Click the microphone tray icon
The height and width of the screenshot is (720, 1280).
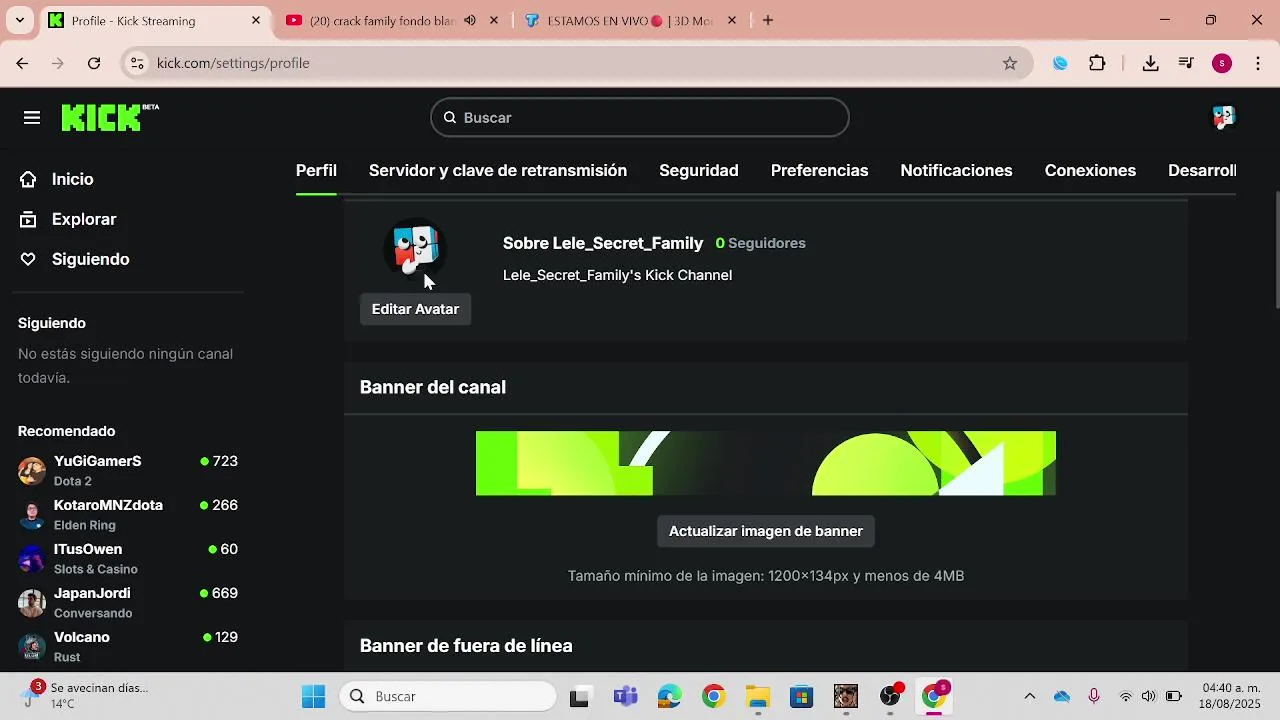point(1094,696)
